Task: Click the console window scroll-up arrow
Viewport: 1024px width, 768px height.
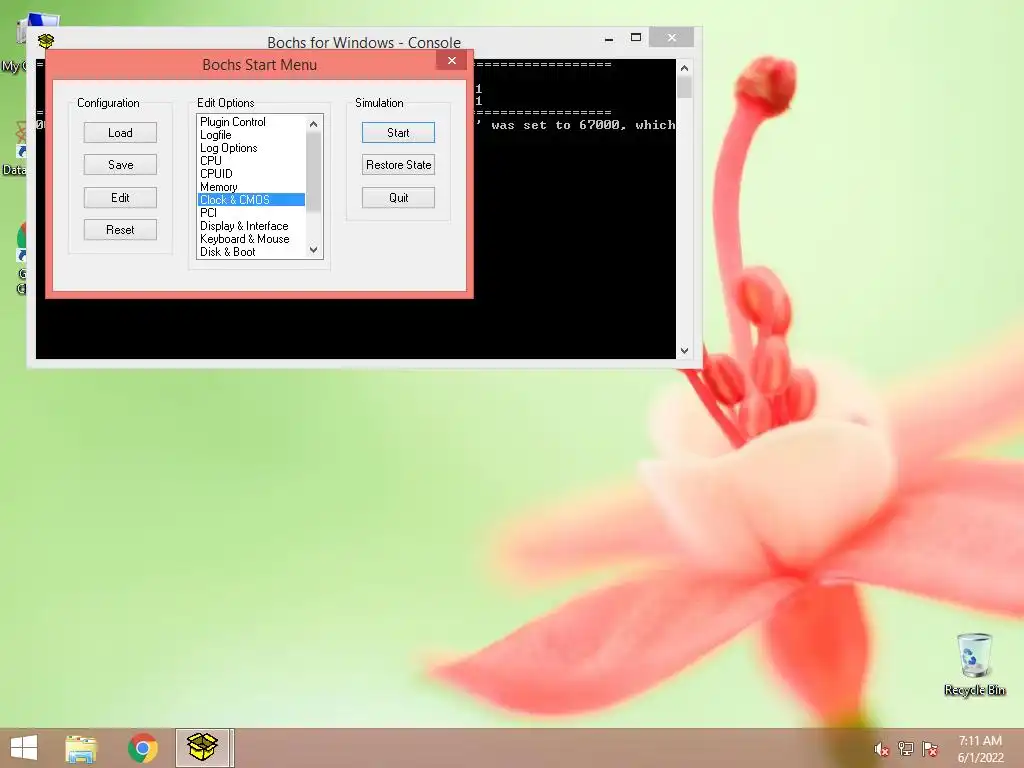Action: pyautogui.click(x=684, y=68)
